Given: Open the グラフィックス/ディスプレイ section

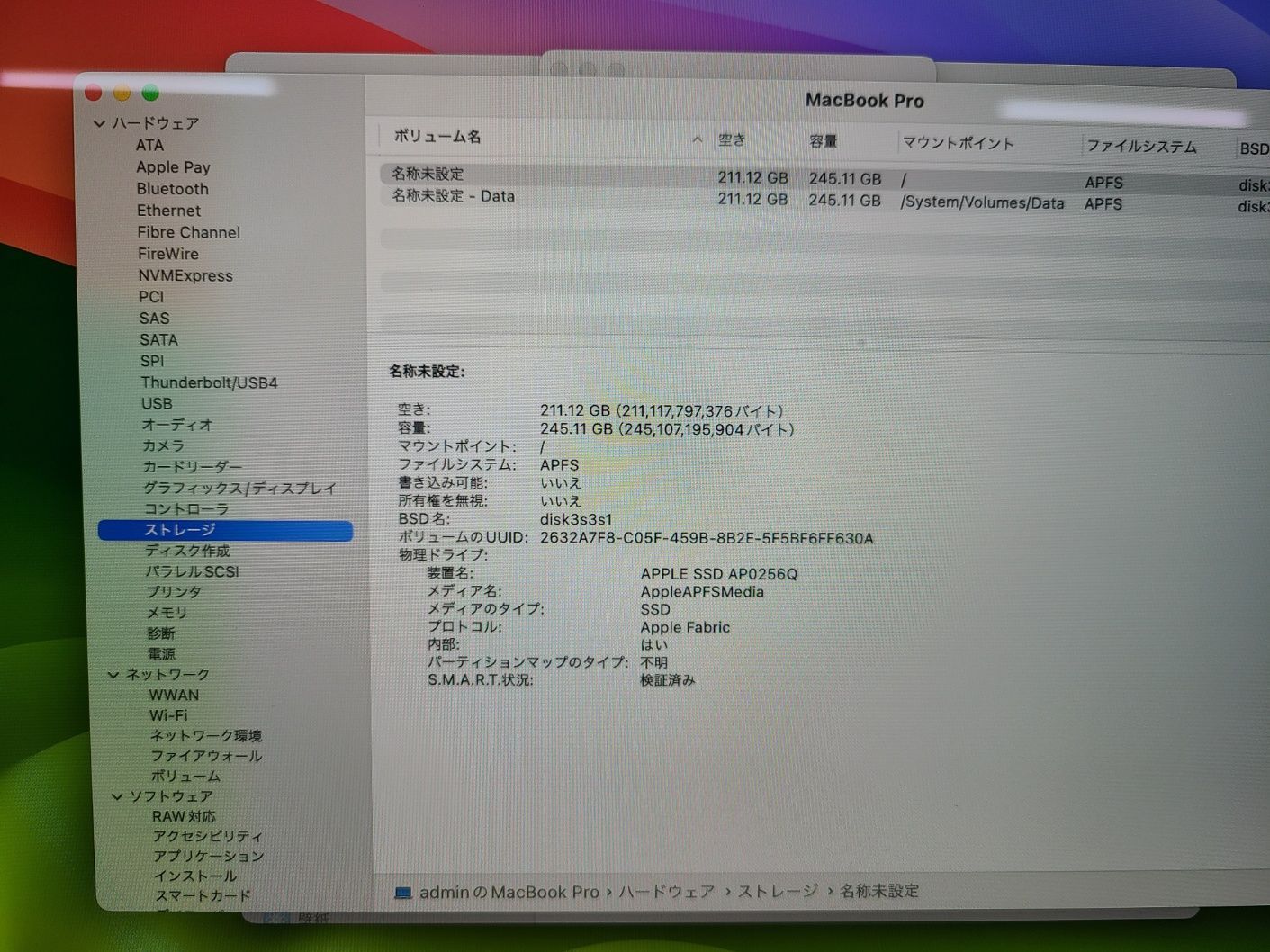Looking at the screenshot, I should [x=239, y=488].
